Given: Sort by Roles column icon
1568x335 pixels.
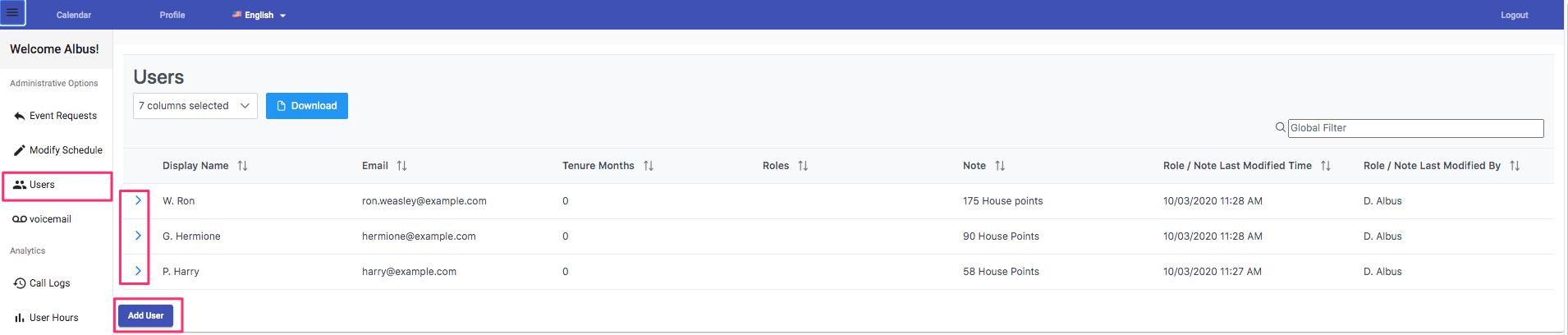Looking at the screenshot, I should pos(803,166).
